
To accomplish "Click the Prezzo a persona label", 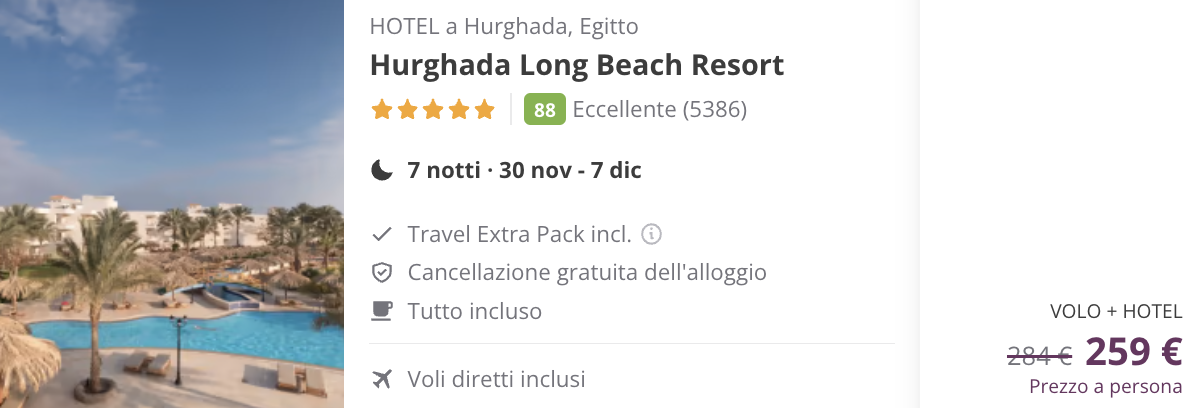I will [1105, 386].
